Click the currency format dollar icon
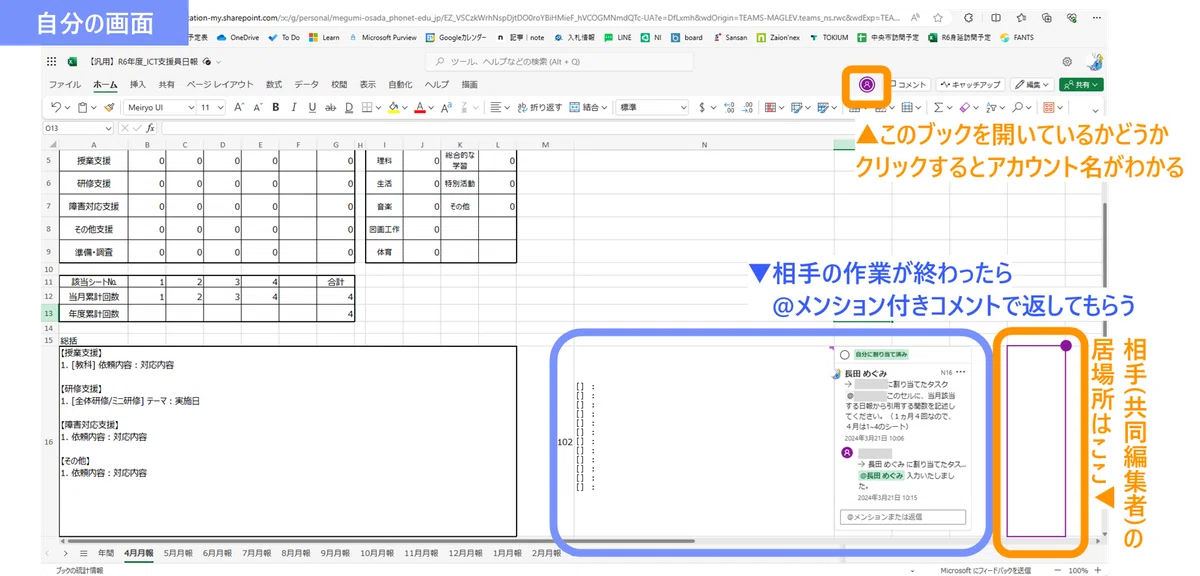 [702, 107]
